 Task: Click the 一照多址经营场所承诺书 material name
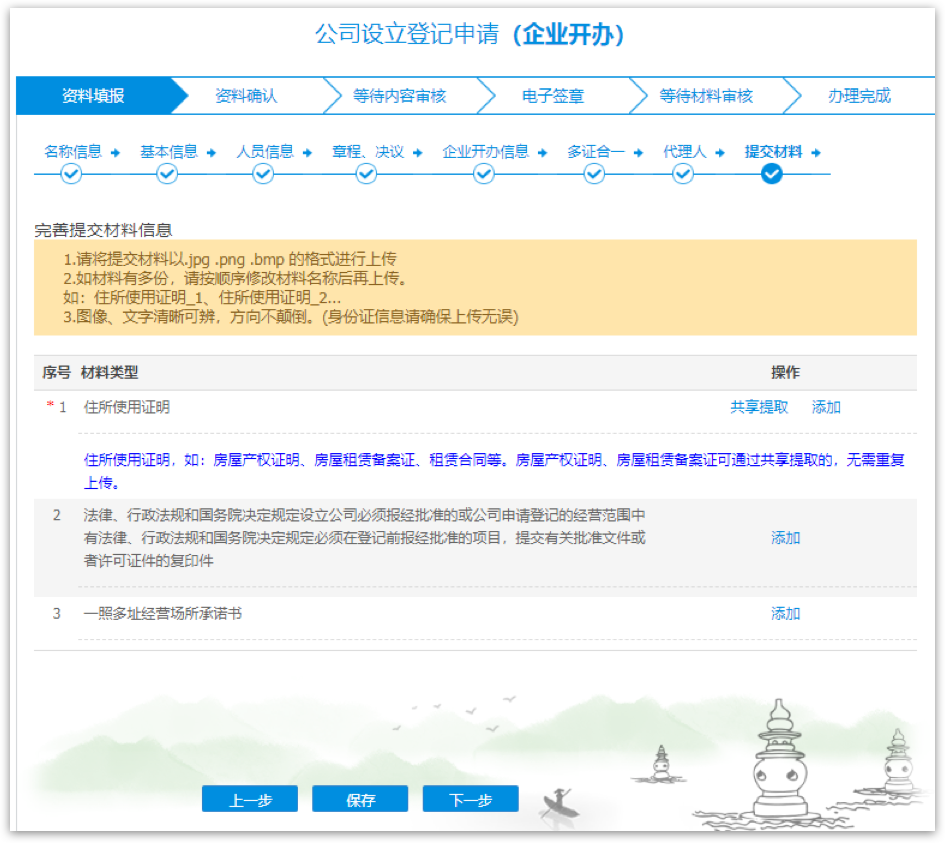163,614
